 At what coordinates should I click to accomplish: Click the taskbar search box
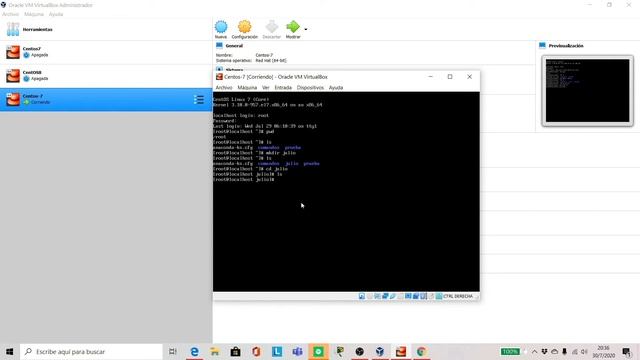point(91,351)
